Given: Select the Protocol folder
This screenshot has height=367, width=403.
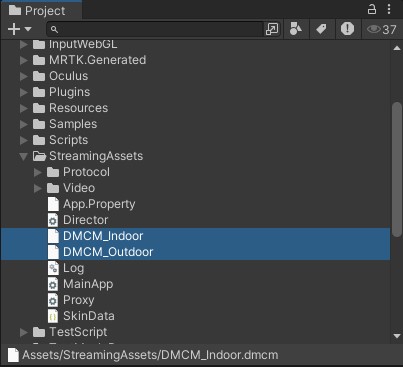Looking at the screenshot, I should click(x=86, y=172).
